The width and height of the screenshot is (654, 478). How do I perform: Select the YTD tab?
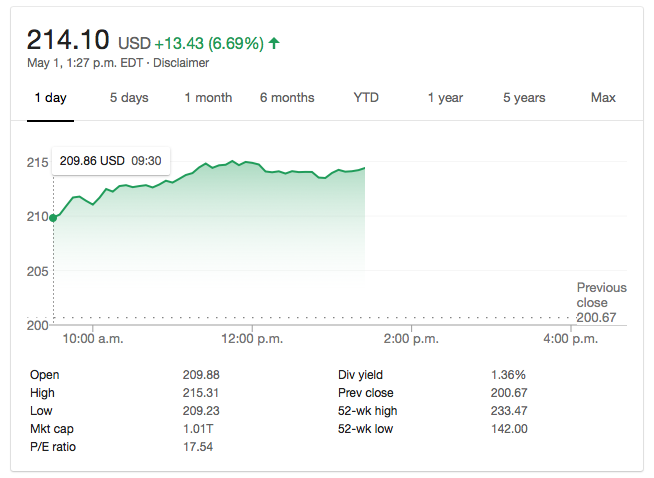pyautogui.click(x=366, y=98)
